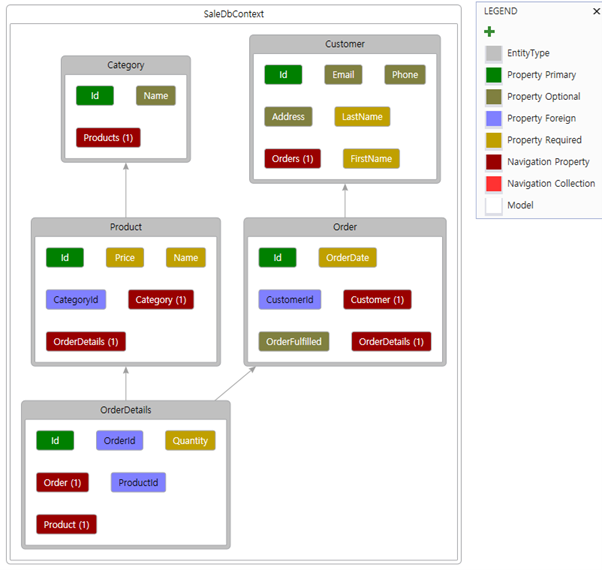Click the LastName property in Customer
The height and width of the screenshot is (570, 602).
[362, 117]
